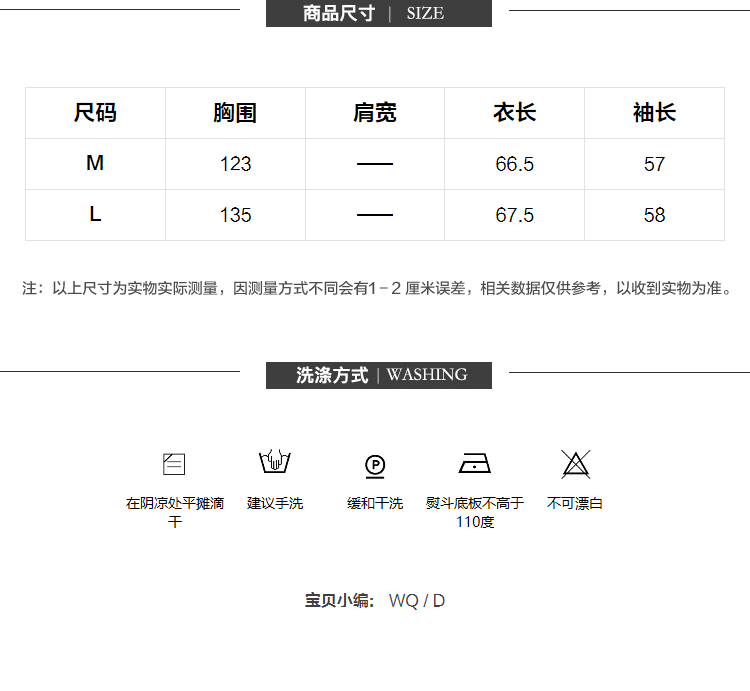Select the 洗涤方式 WASHING section header
The height and width of the screenshot is (691, 750).
point(379,375)
